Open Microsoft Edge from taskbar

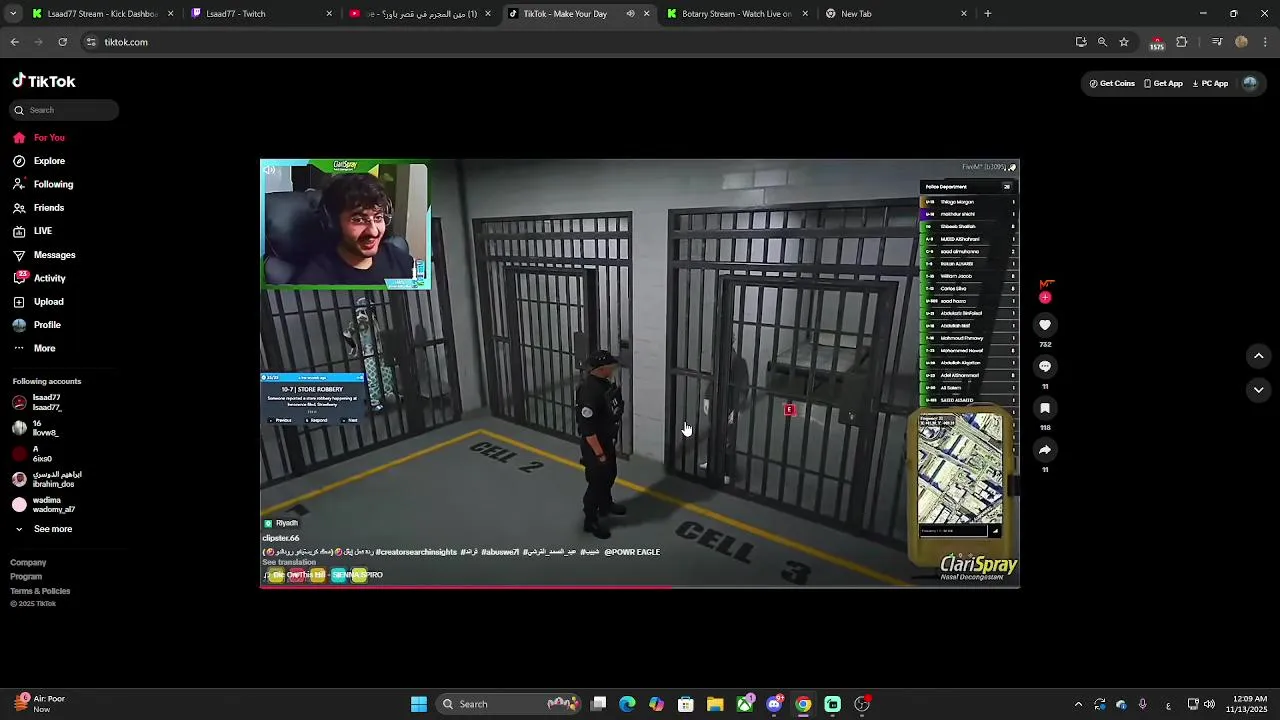click(627, 704)
